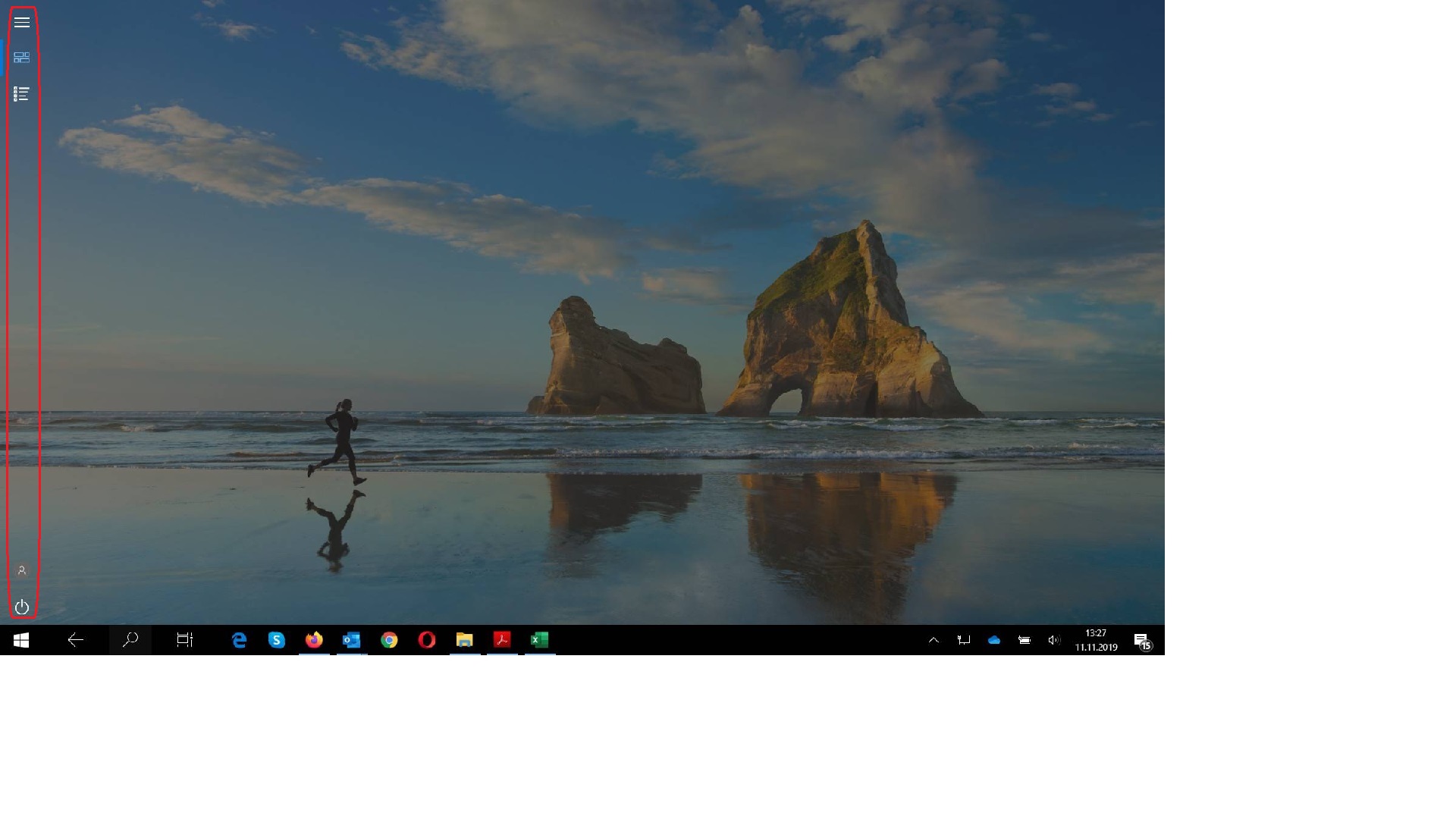This screenshot has width=1456, height=819.
Task: Open Opera browser from taskbar
Action: point(427,640)
